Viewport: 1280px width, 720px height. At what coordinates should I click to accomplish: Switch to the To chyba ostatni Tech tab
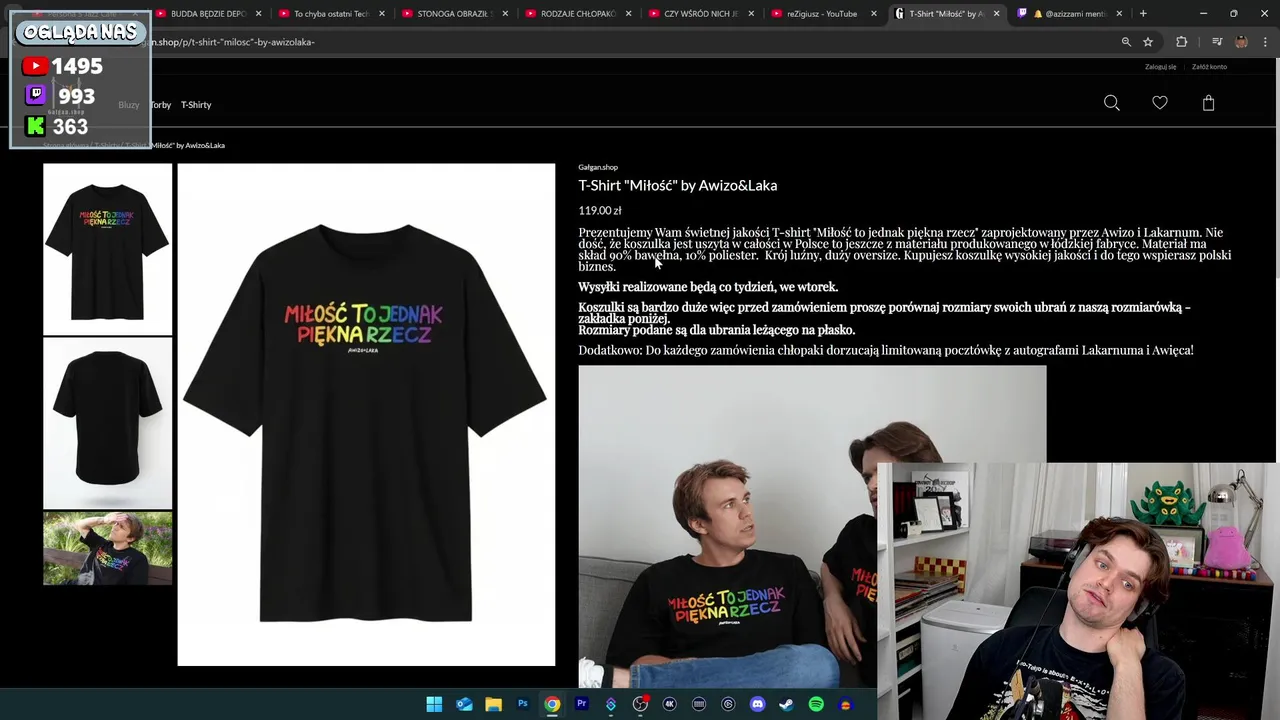click(x=330, y=14)
